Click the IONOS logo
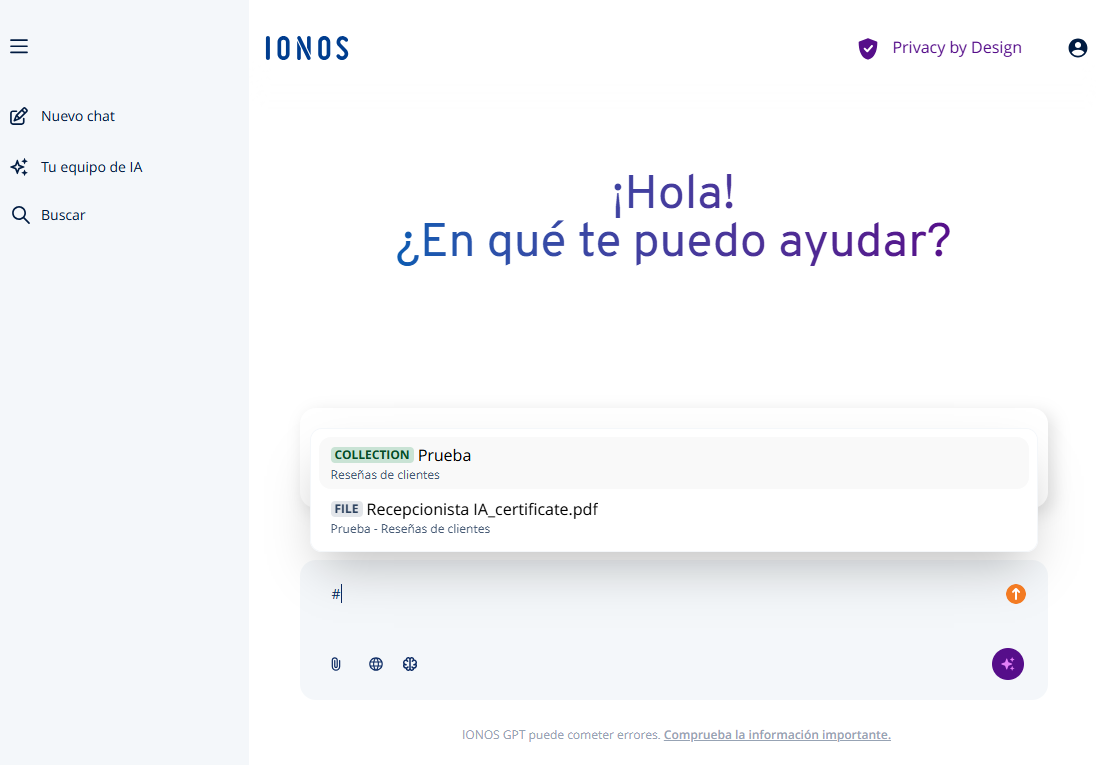The image size is (1096, 765). pyautogui.click(x=307, y=48)
